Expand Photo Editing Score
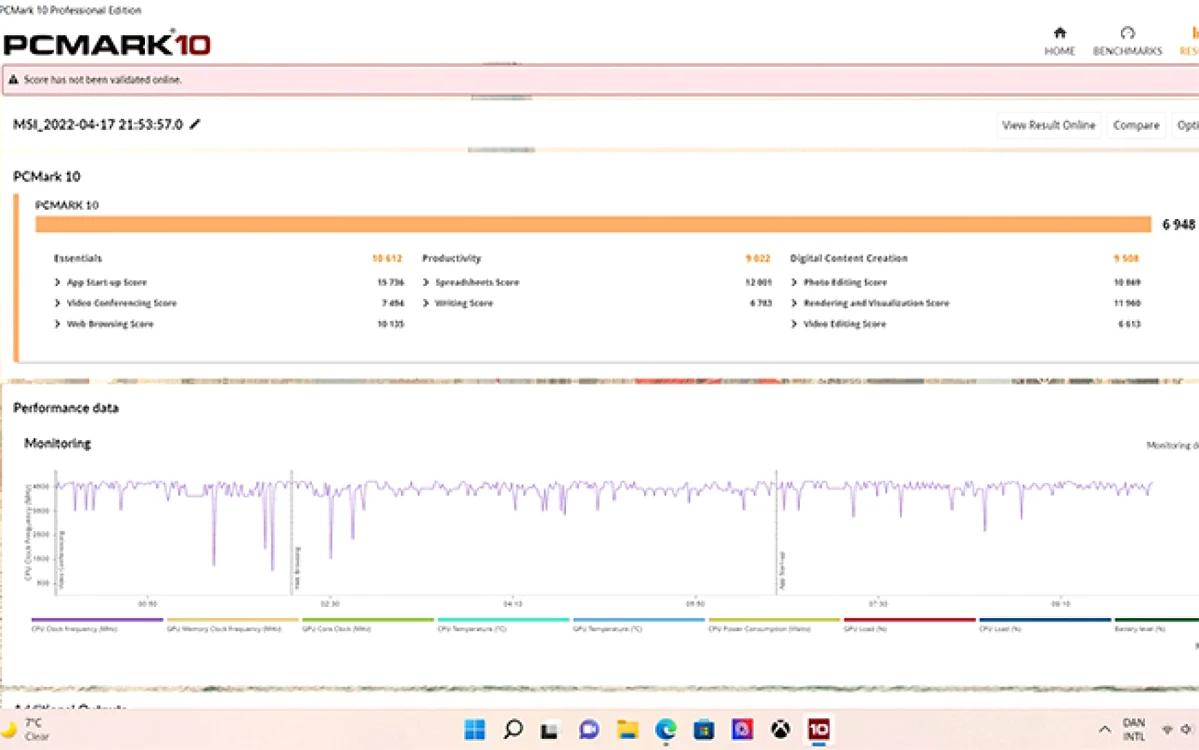Screen dimensions: 1199x750 tap(794, 282)
